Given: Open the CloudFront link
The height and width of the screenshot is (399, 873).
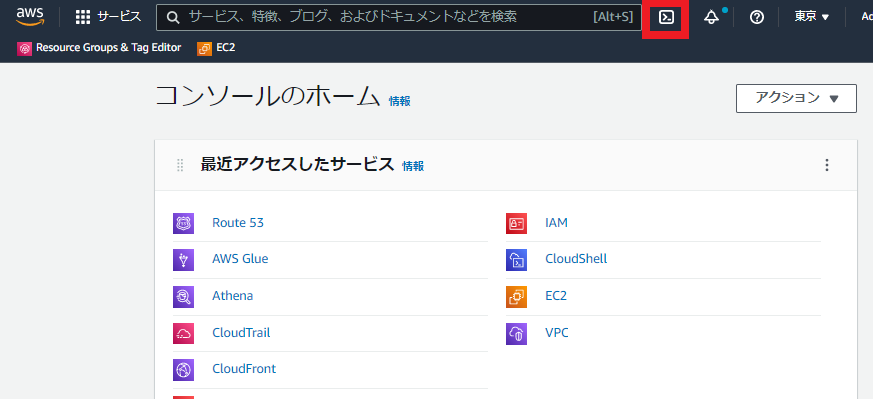Looking at the screenshot, I should click(x=244, y=369).
